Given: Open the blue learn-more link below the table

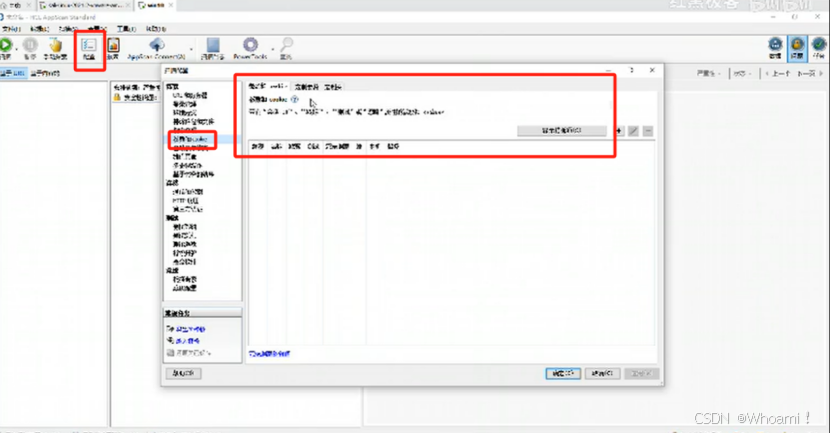Looking at the screenshot, I should (x=269, y=353).
